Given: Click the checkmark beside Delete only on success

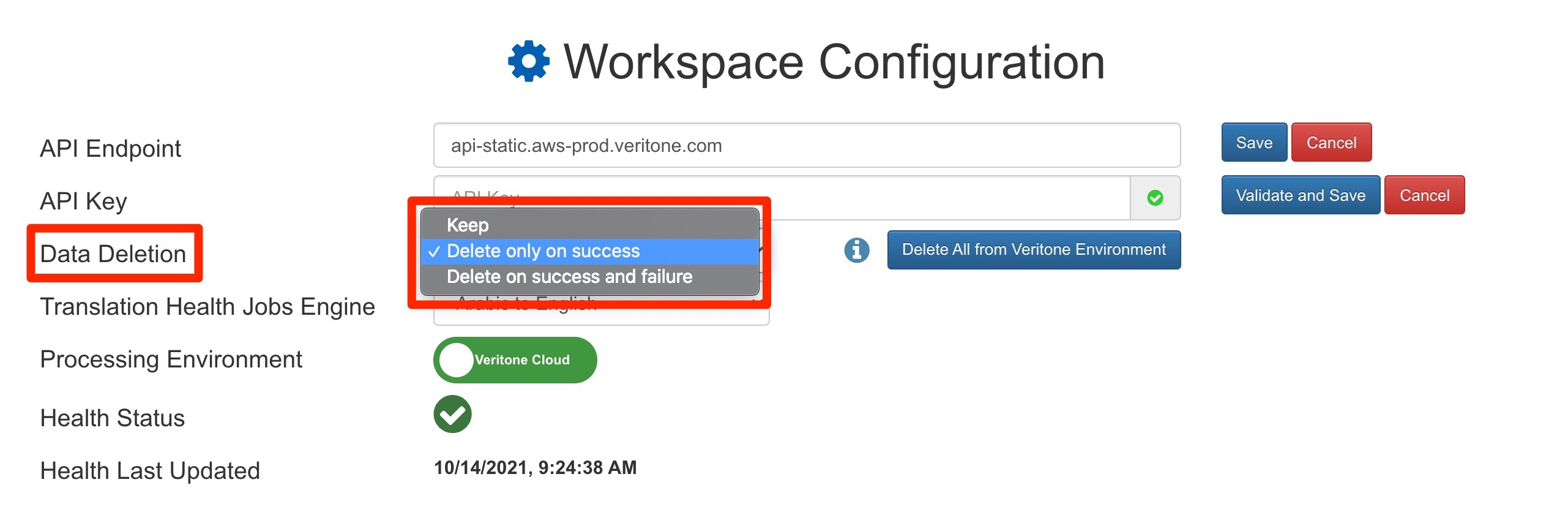Looking at the screenshot, I should click(x=435, y=250).
